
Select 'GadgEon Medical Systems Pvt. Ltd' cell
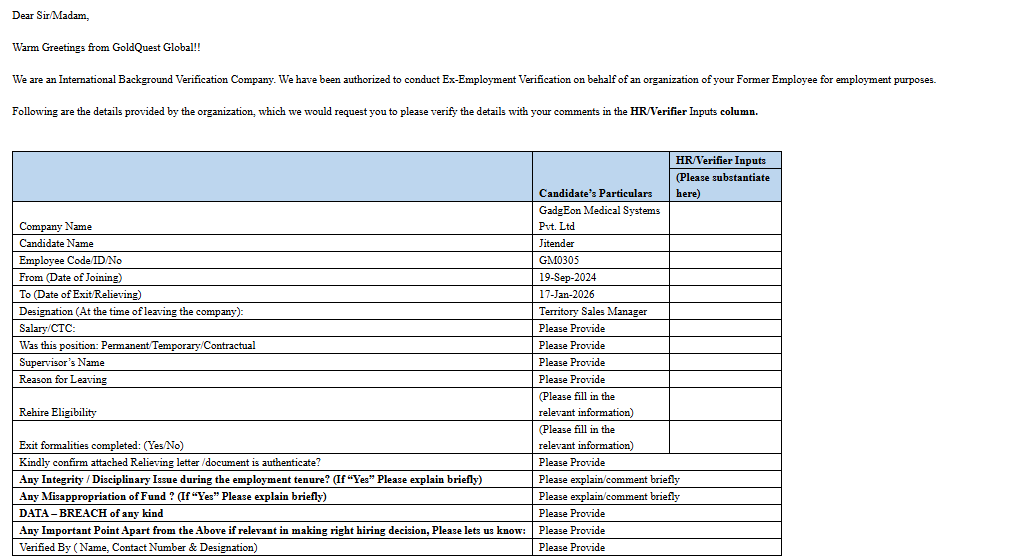tap(600, 218)
